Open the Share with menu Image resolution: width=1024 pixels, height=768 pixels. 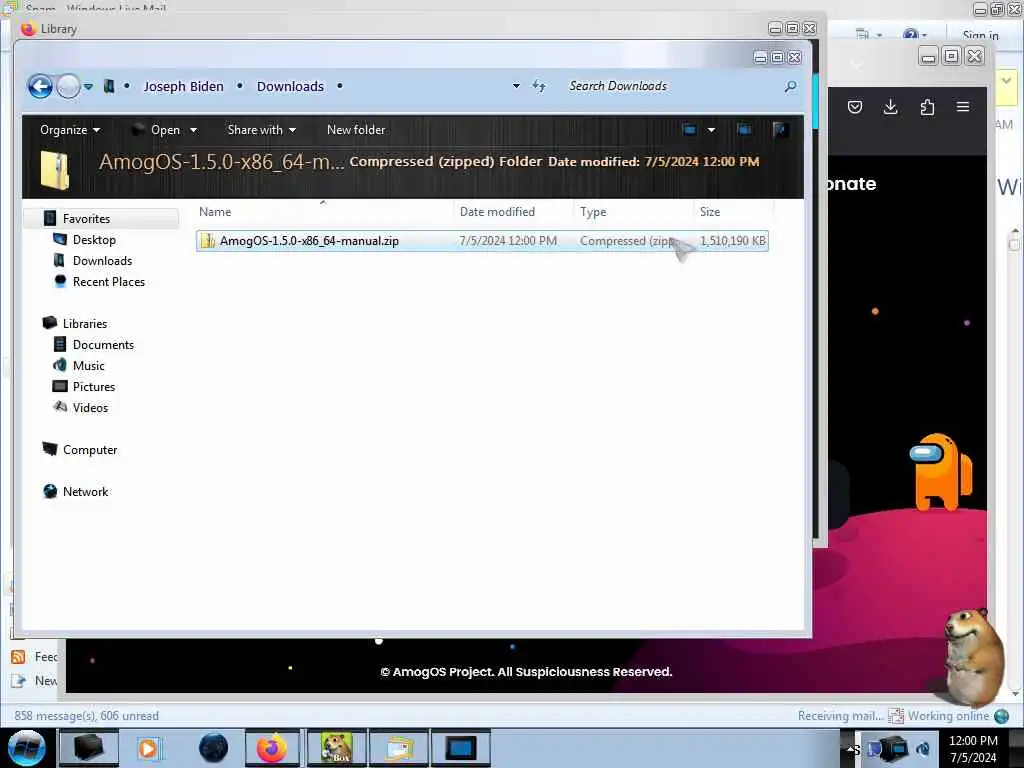coord(261,130)
